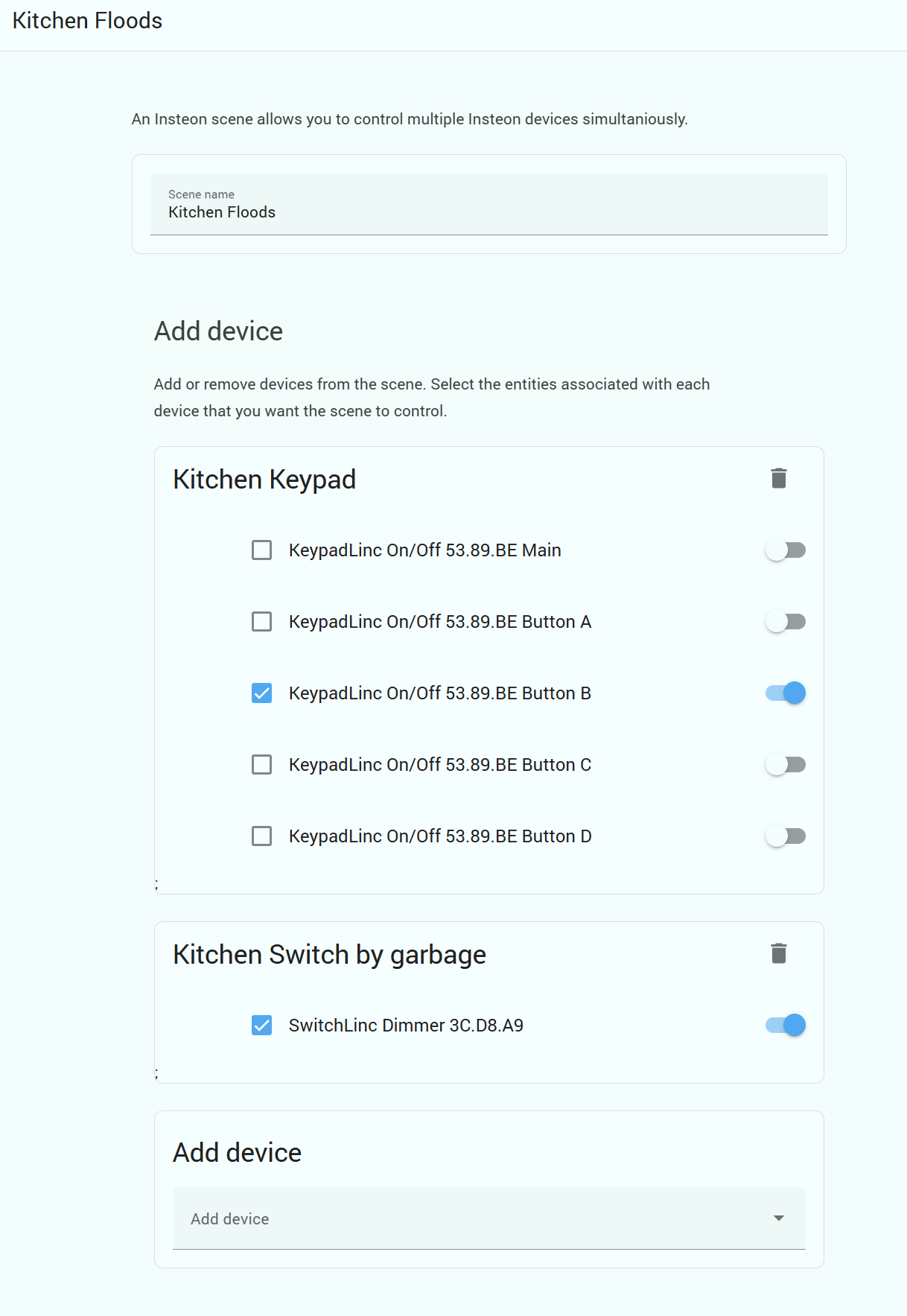907x1316 pixels.
Task: Enable the Button A toggle switch
Action: coord(786,622)
